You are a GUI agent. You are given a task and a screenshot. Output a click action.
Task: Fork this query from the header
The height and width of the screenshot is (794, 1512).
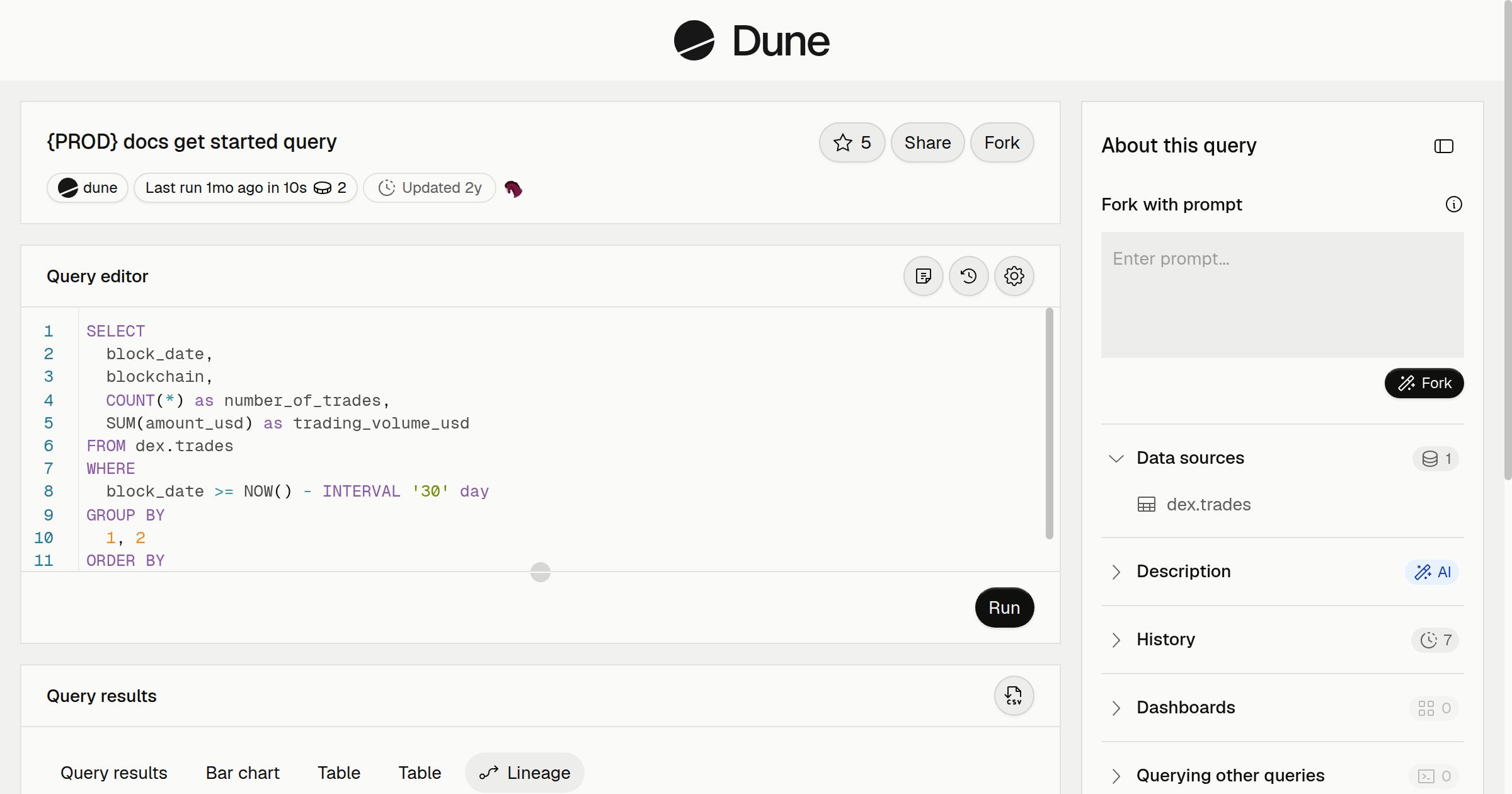[1002, 142]
